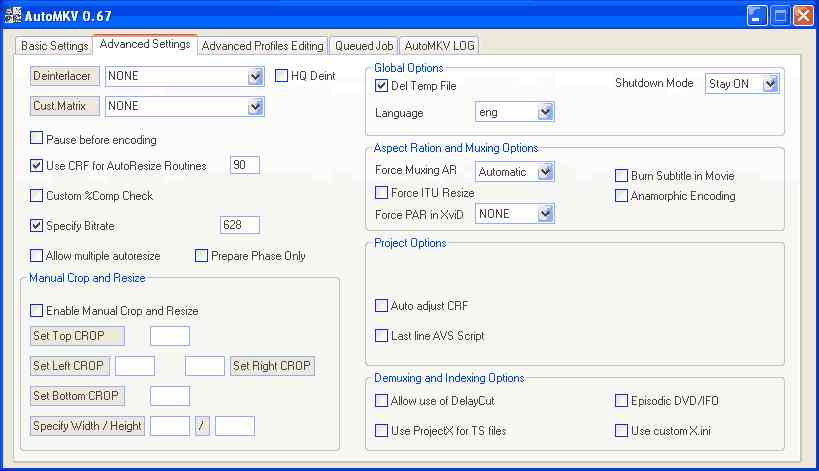Screen dimensions: 819x471
Task: Click the AutoMKV app icon in title bar
Action: click(13, 15)
